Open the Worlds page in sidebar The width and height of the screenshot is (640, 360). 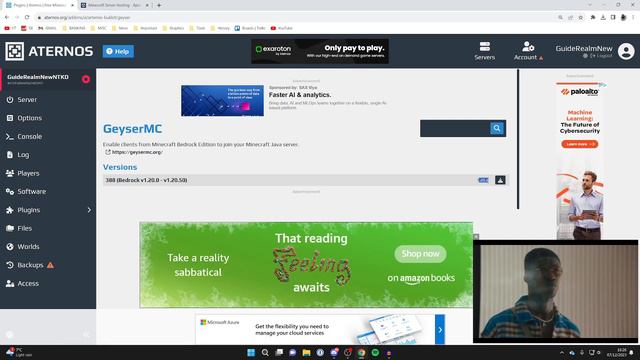pos(28,247)
